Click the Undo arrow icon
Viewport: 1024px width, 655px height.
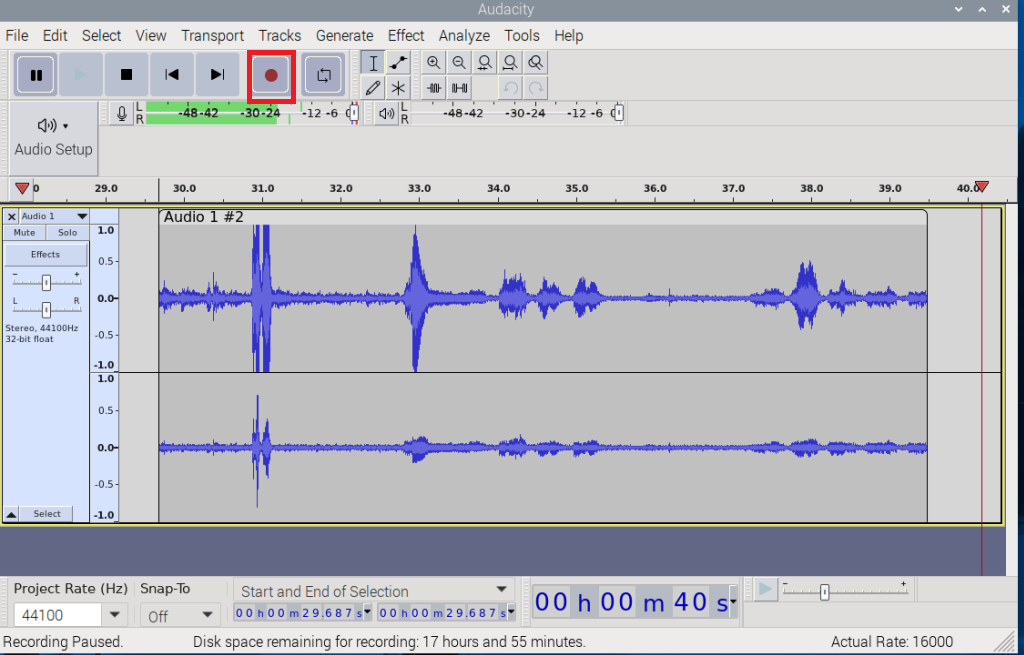click(510, 88)
